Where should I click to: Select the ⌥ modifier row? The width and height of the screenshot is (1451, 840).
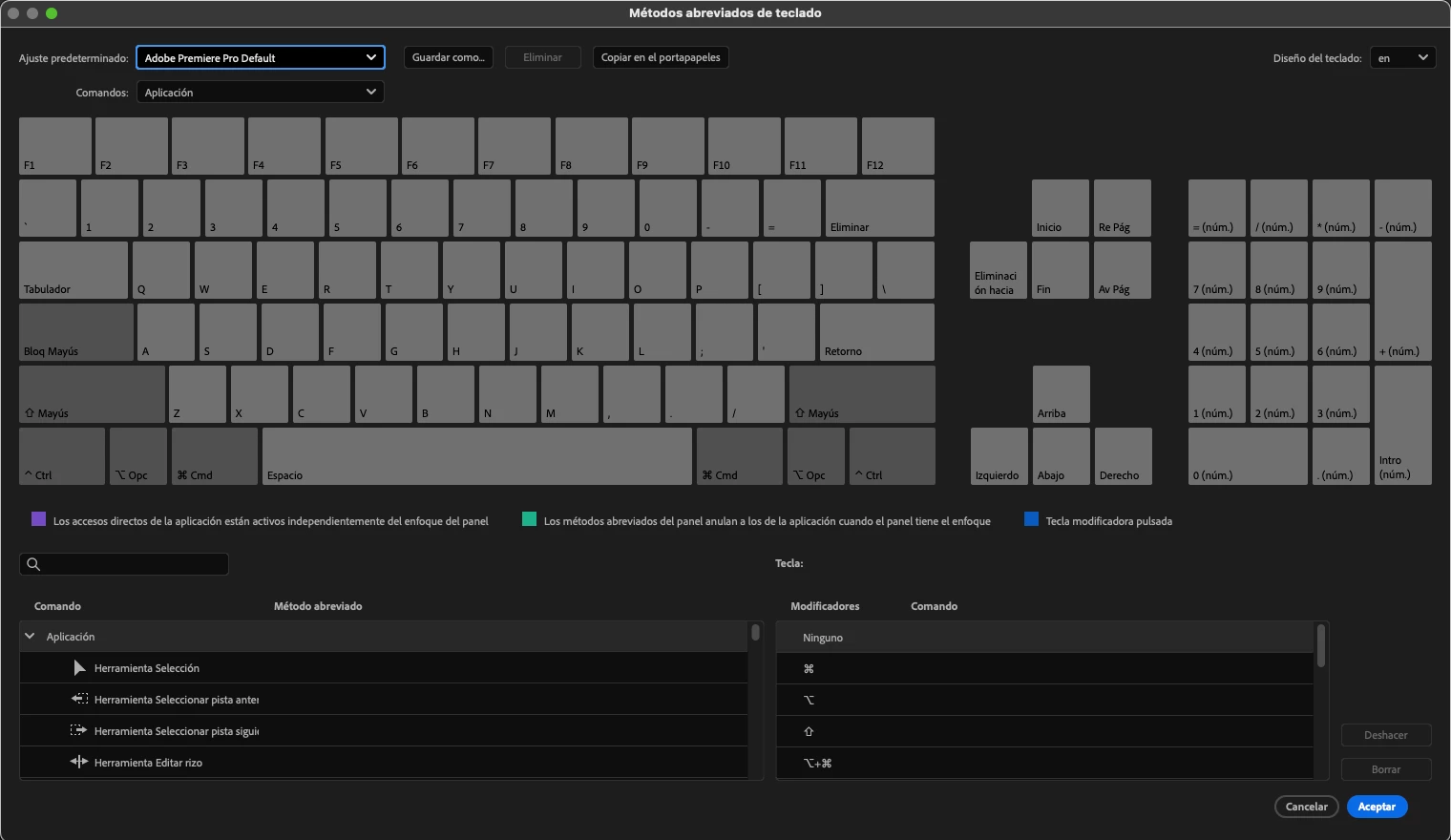pyautogui.click(x=1045, y=701)
